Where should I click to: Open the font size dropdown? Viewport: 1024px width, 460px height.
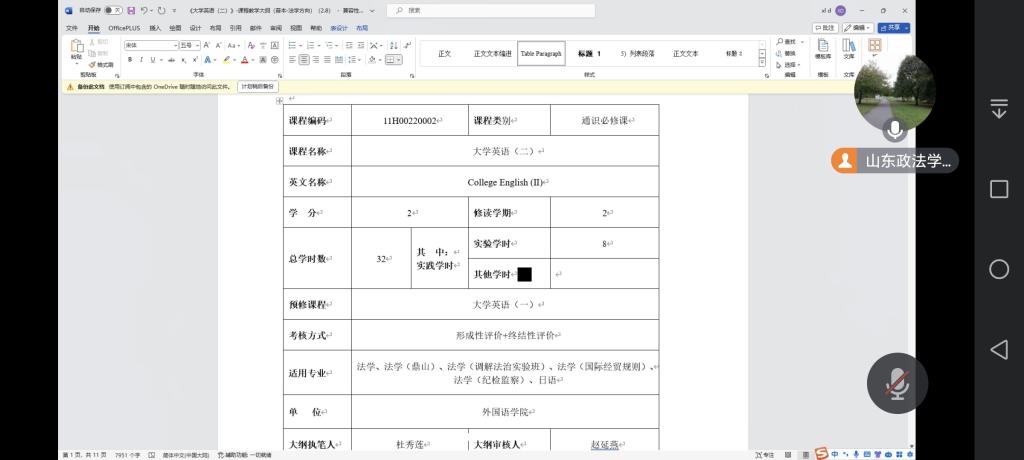(197, 45)
